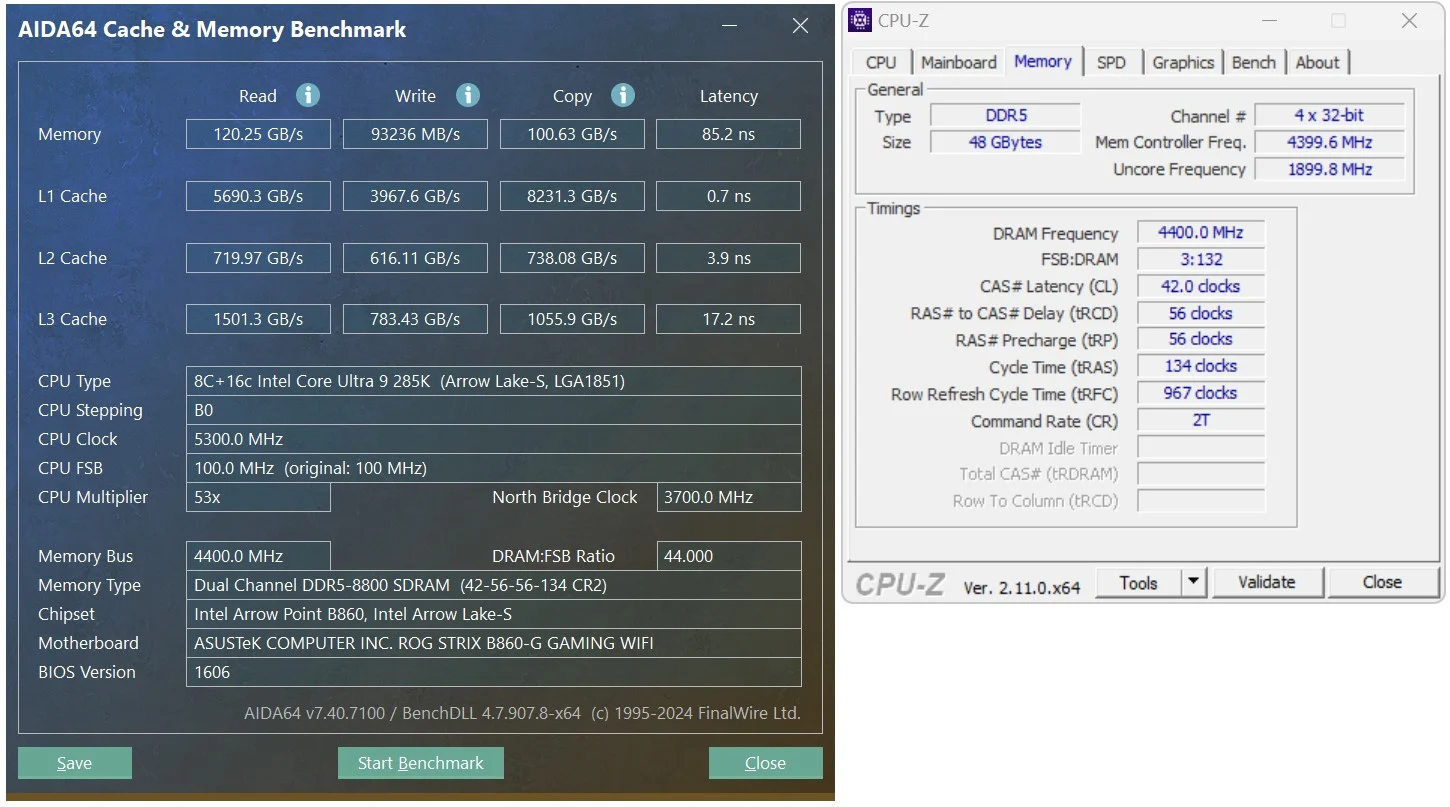The image size is (1450, 807).
Task: Click the L1 Cache Copy value 8231.3 GB/s
Action: (x=572, y=196)
